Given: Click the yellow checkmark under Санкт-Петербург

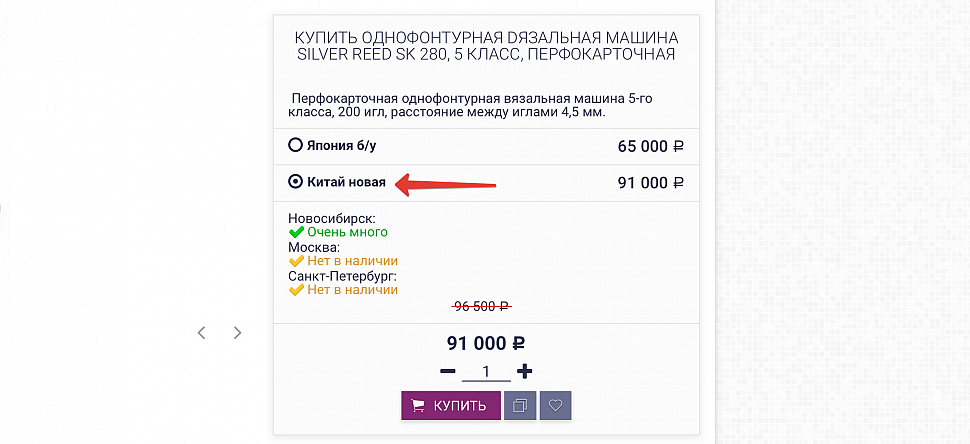Looking at the screenshot, I should 296,289.
